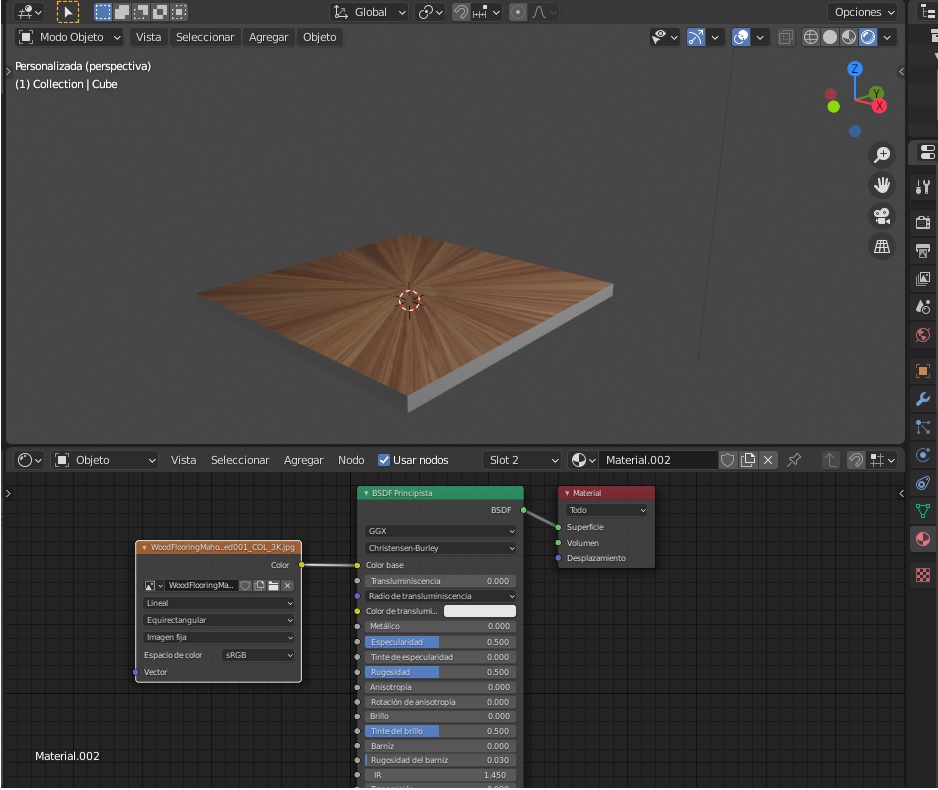
Task: Open the Opciones button
Action: 864,12
